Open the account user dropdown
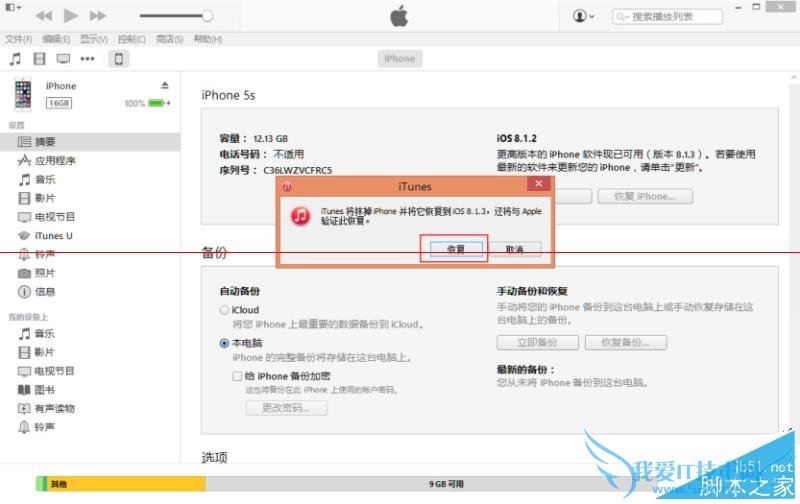800x504 pixels. click(584, 16)
